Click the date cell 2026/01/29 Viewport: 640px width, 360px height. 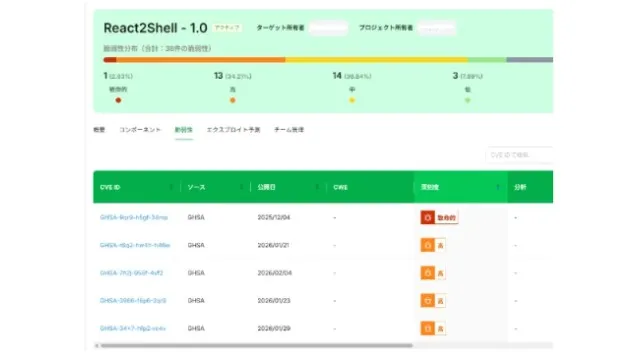[x=274, y=329]
